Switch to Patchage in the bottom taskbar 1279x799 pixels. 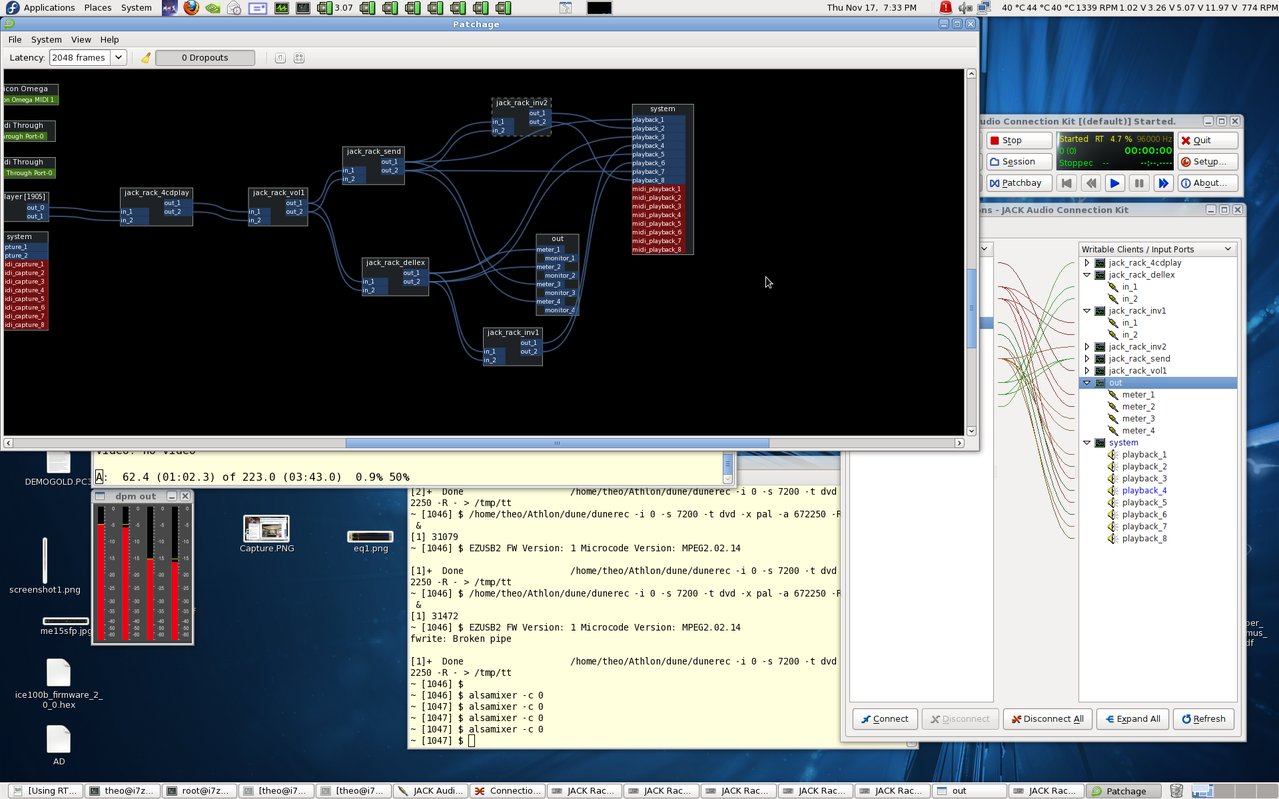(x=1125, y=791)
